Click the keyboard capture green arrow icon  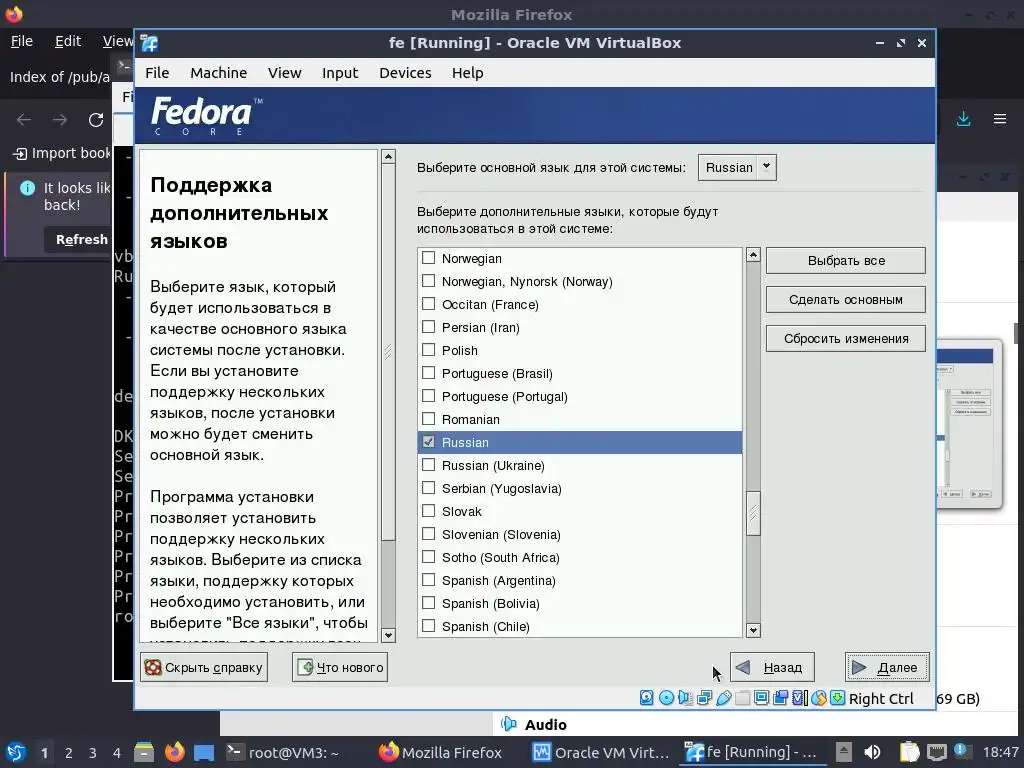[837, 697]
